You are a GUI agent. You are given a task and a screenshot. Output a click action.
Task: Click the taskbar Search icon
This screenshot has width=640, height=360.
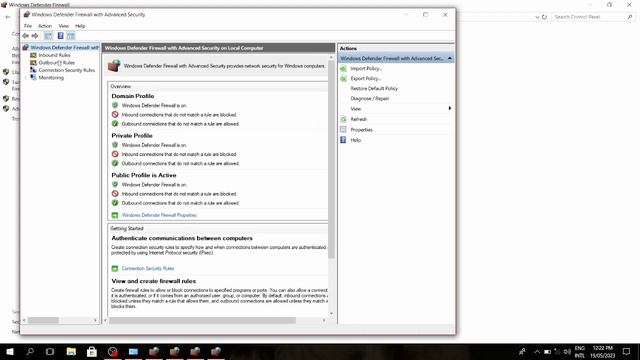(30, 351)
